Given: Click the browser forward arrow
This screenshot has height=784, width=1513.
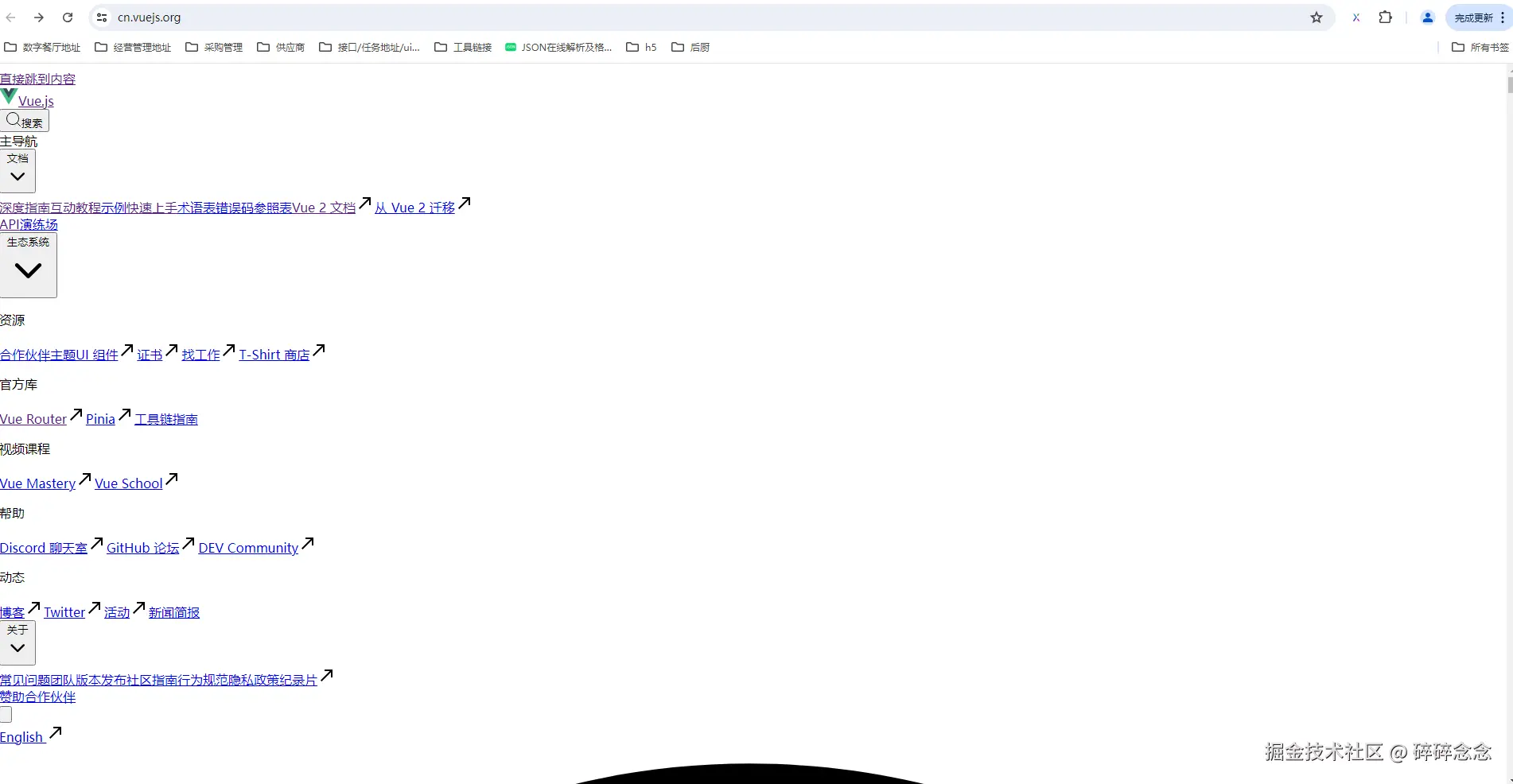Looking at the screenshot, I should pos(39,17).
